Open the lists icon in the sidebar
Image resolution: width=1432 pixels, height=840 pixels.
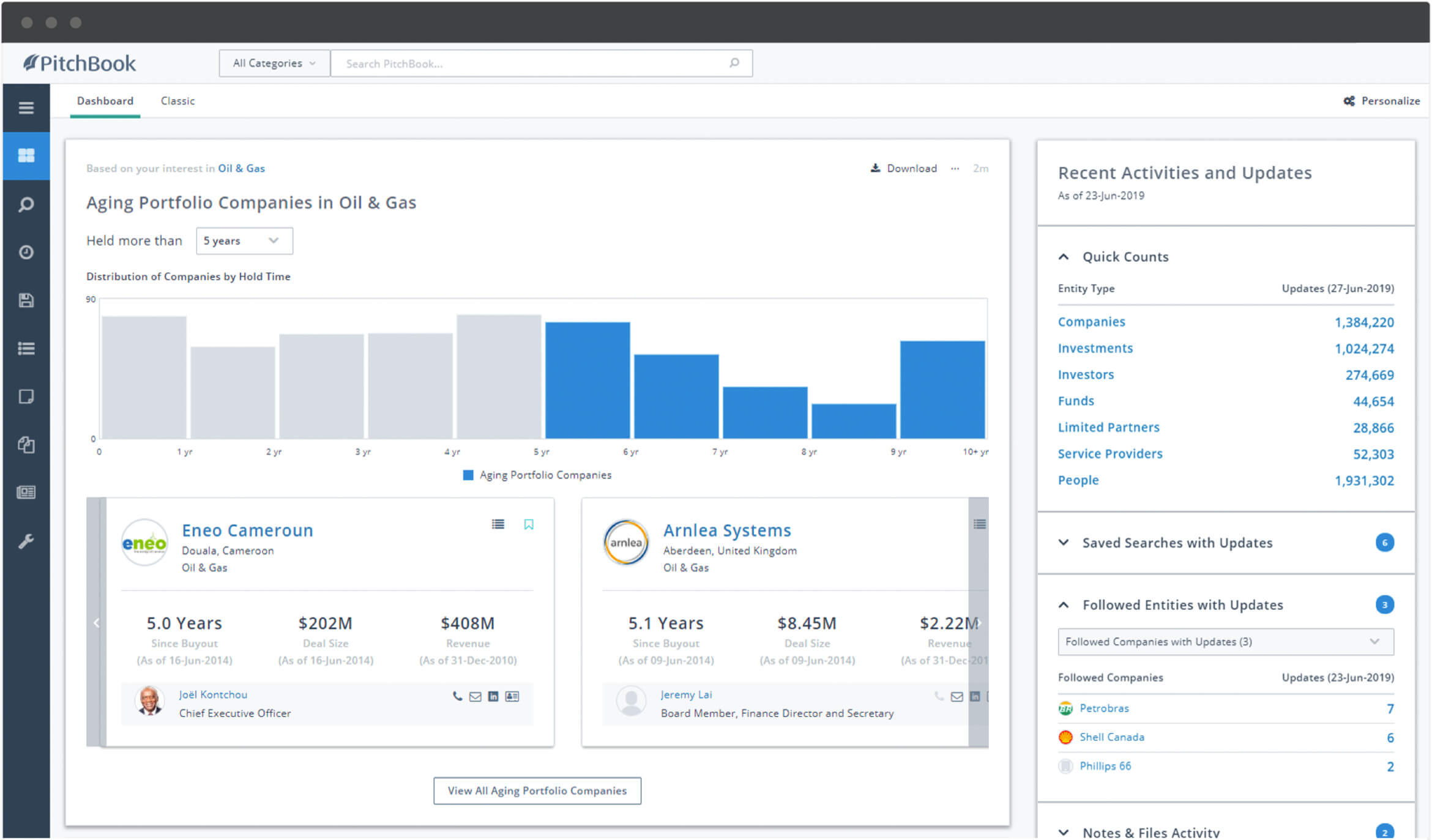(x=26, y=349)
